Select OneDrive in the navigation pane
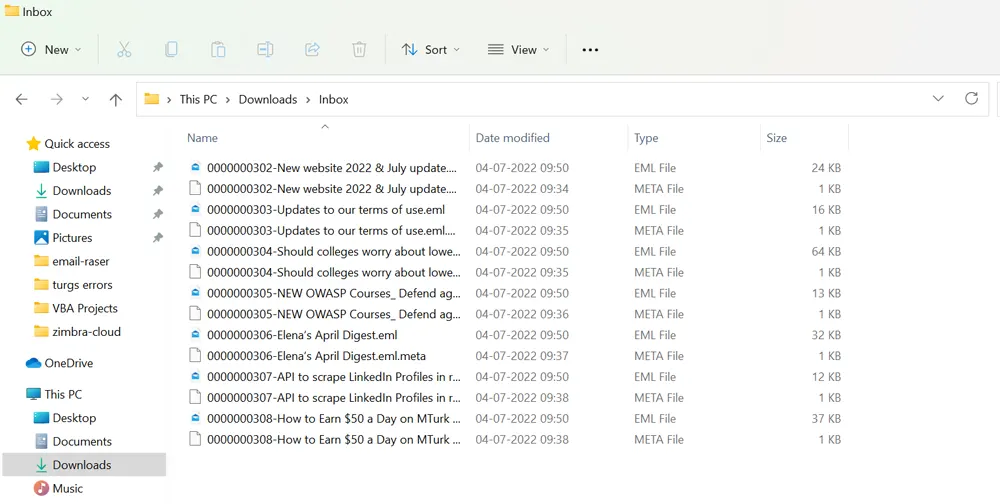Screen dimensions: 1000x504 tap(68, 363)
